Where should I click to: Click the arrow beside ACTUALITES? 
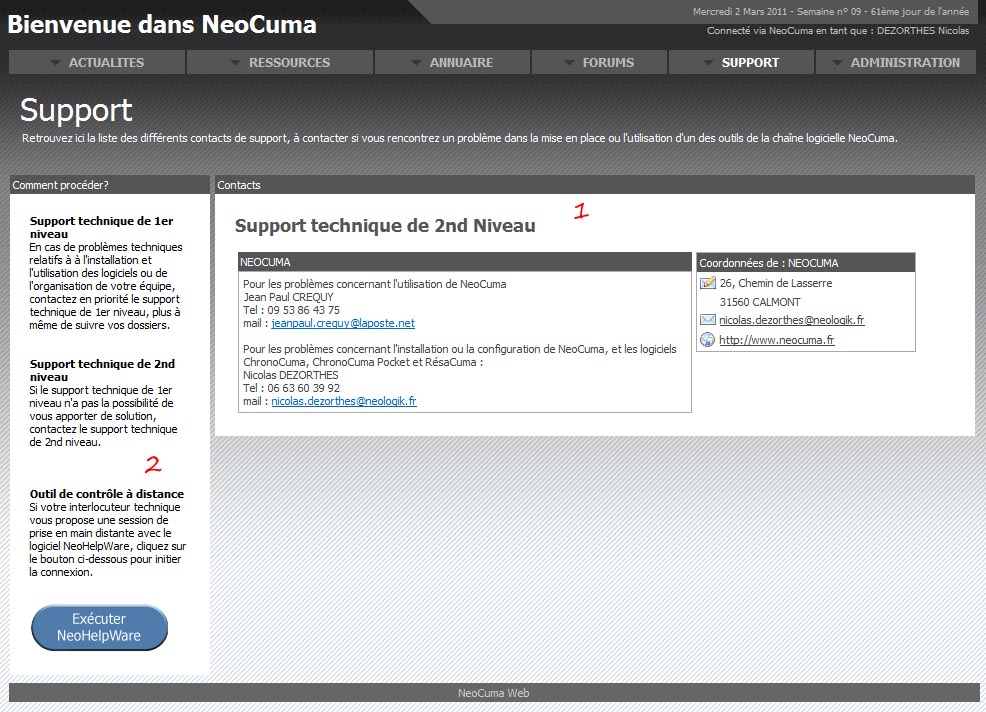click(55, 63)
